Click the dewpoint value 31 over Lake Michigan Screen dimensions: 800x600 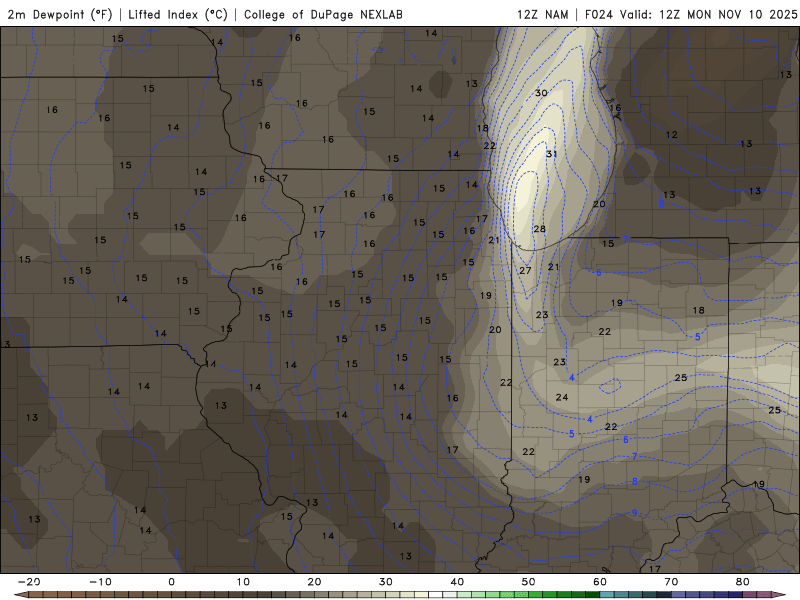(x=552, y=154)
